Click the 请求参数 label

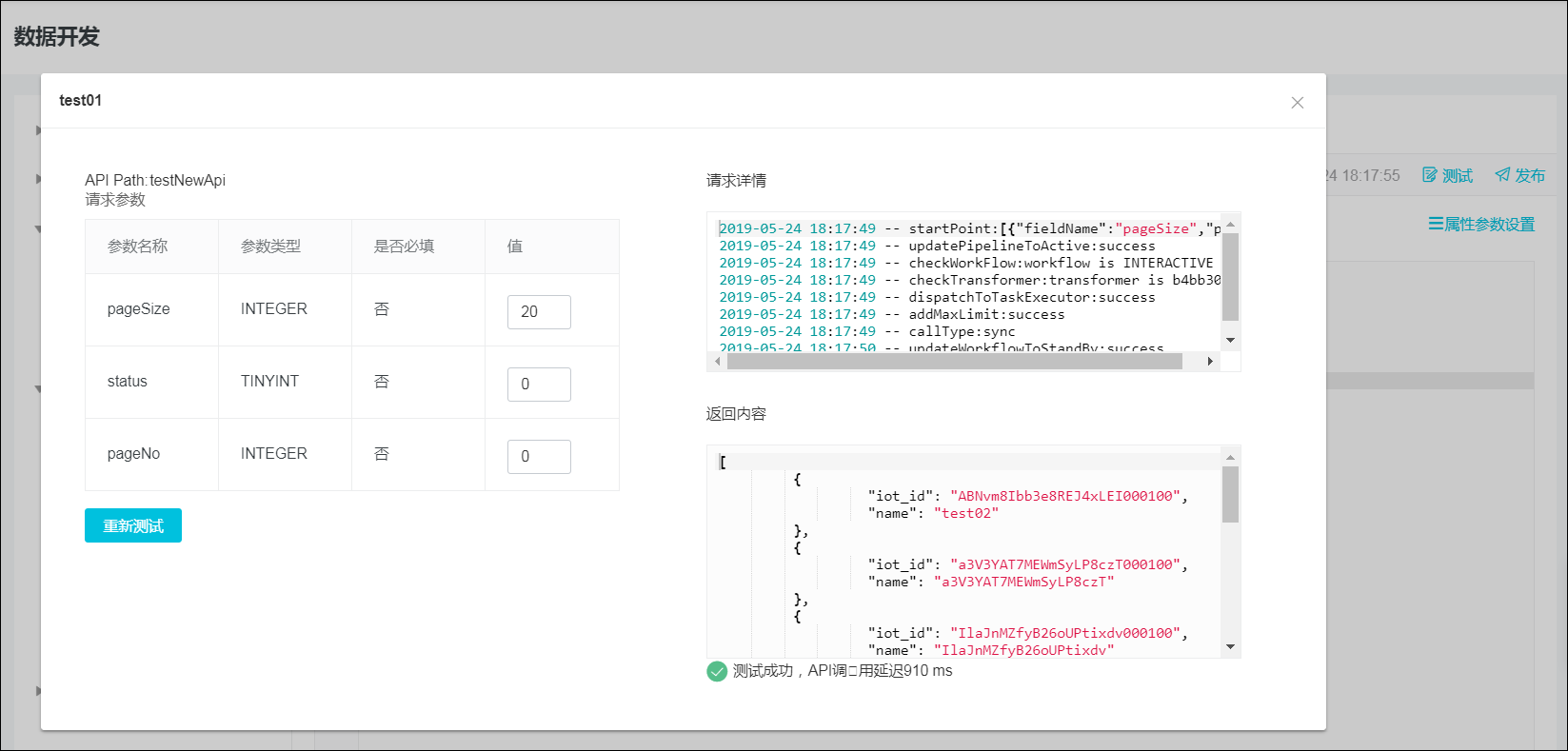115,200
